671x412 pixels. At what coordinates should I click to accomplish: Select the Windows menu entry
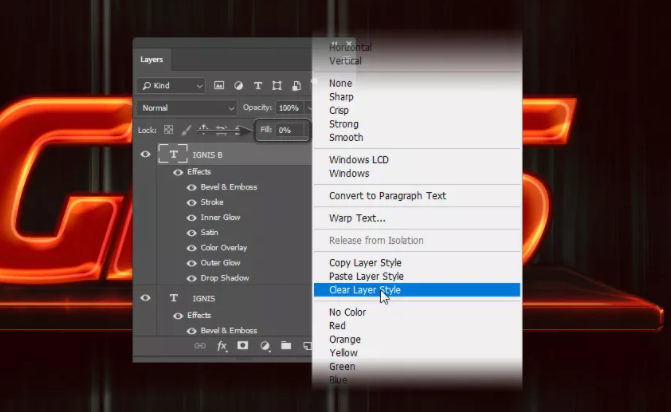[349, 173]
